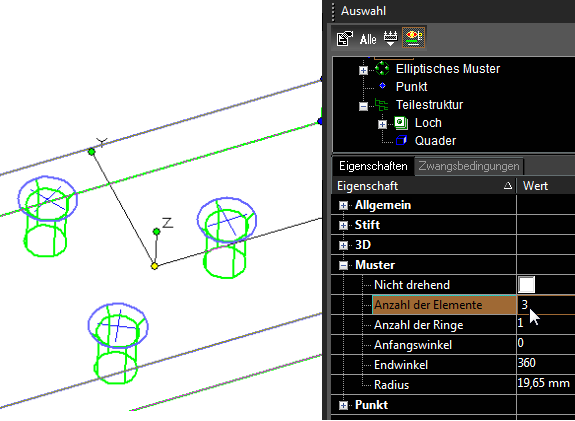
Task: Select the Elliptisches Muster tree entry
Action: tap(448, 69)
